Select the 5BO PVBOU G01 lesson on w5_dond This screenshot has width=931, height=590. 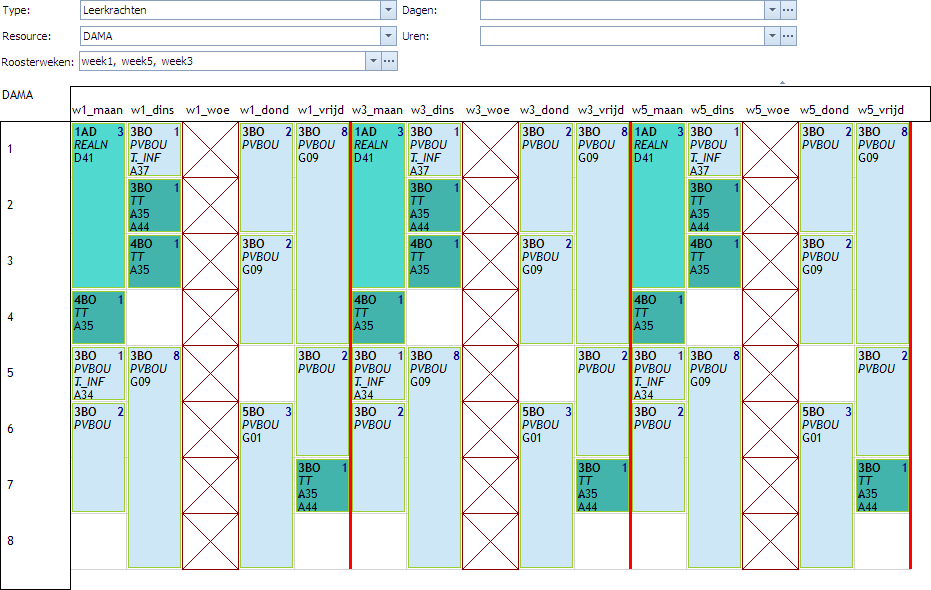[826, 486]
